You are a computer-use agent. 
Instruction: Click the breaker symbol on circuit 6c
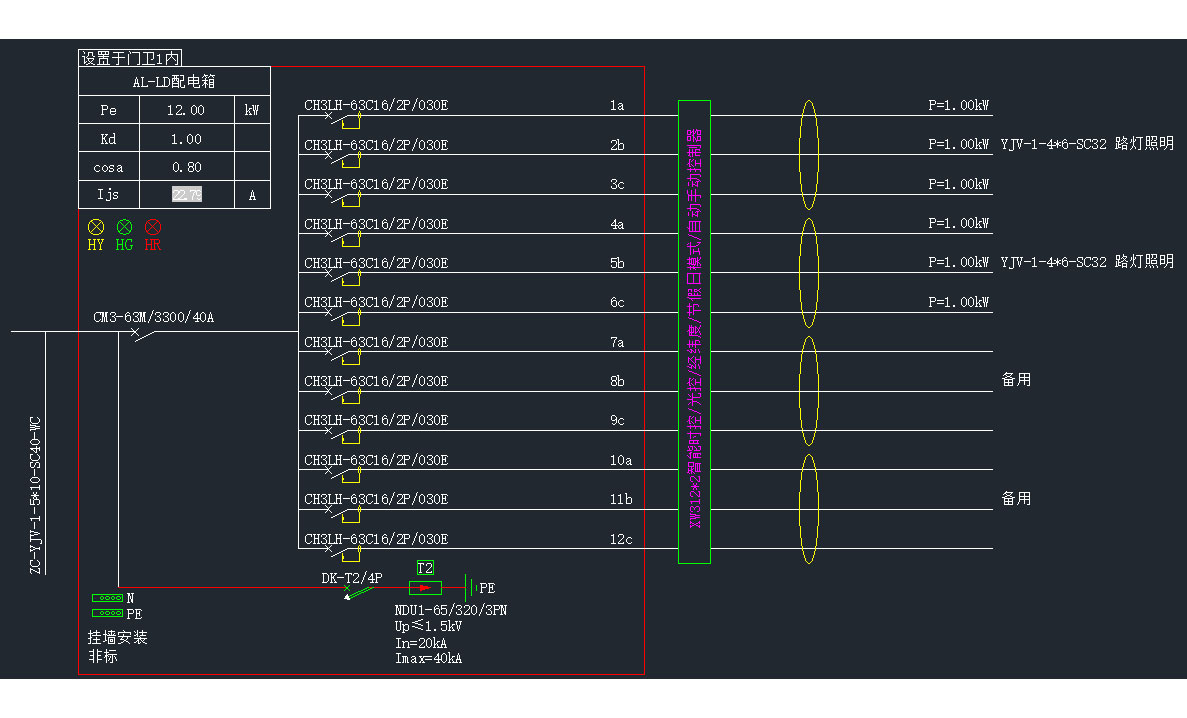[x=343, y=317]
